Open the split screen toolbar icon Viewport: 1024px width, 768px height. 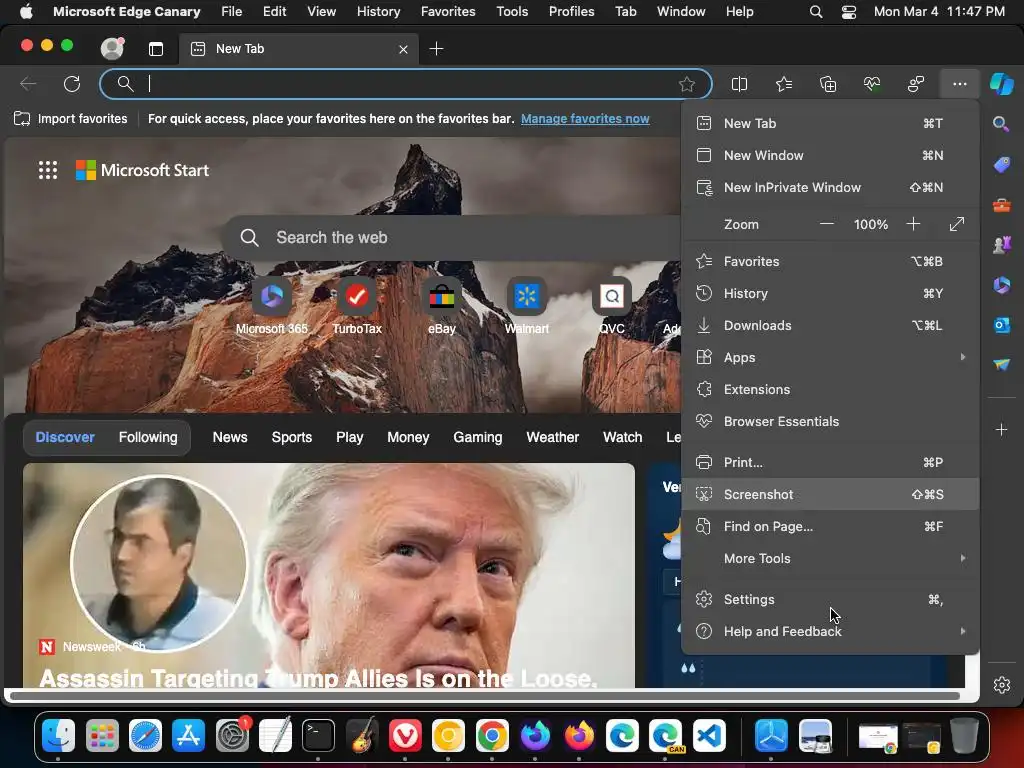coord(739,84)
